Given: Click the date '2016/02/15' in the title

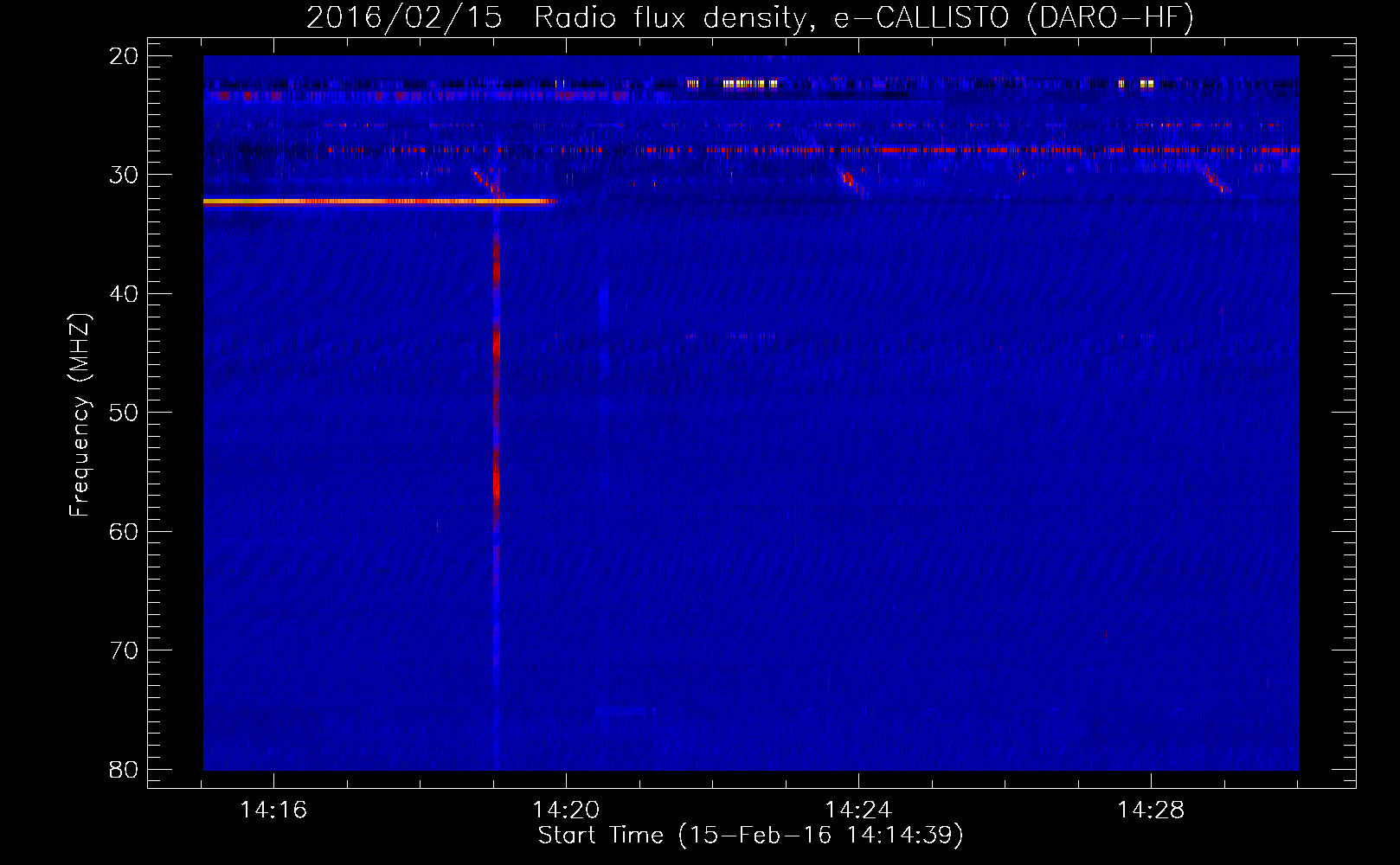Looking at the screenshot, I should click(404, 17).
